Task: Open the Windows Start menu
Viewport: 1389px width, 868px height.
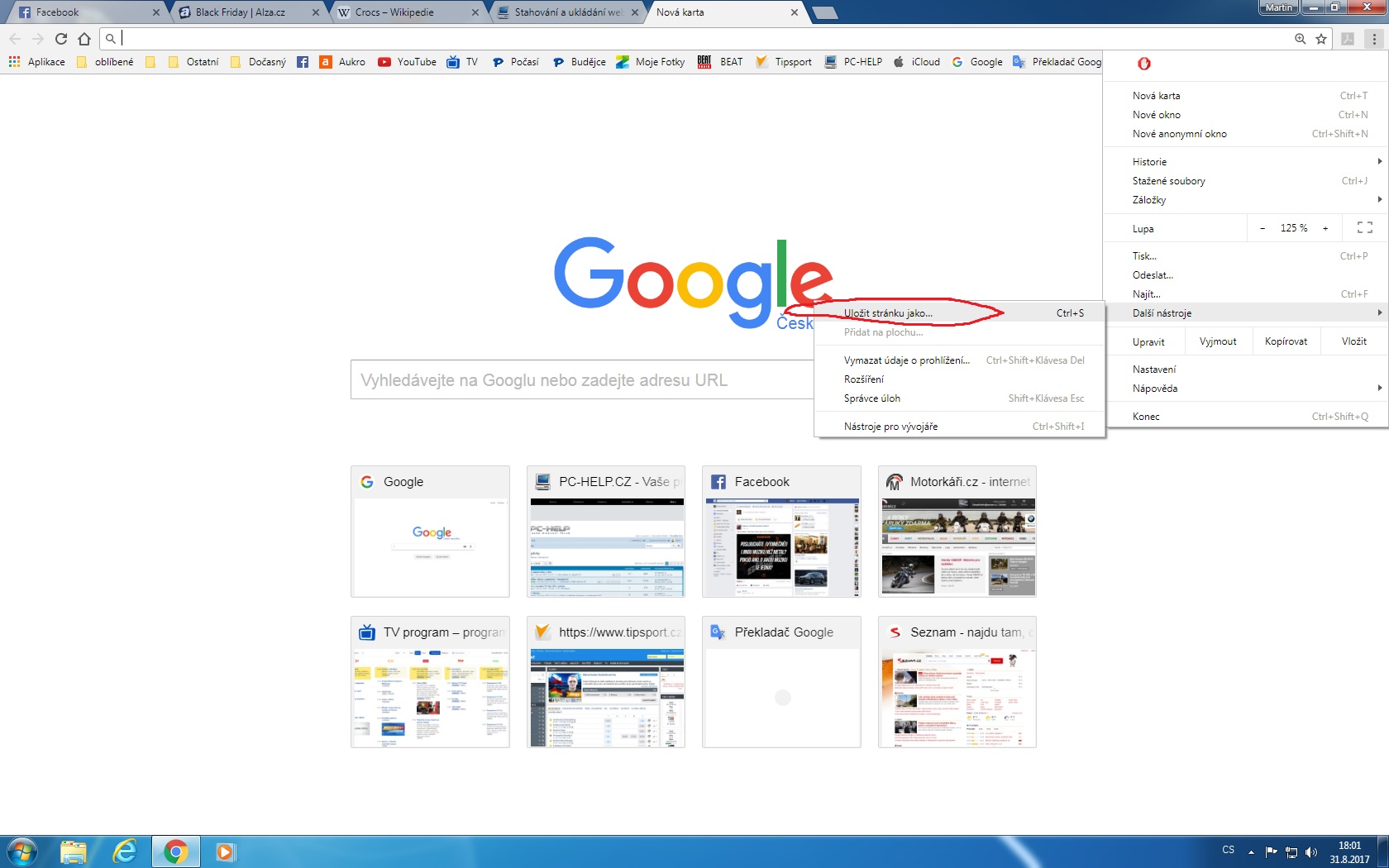Action: pyautogui.click(x=22, y=851)
